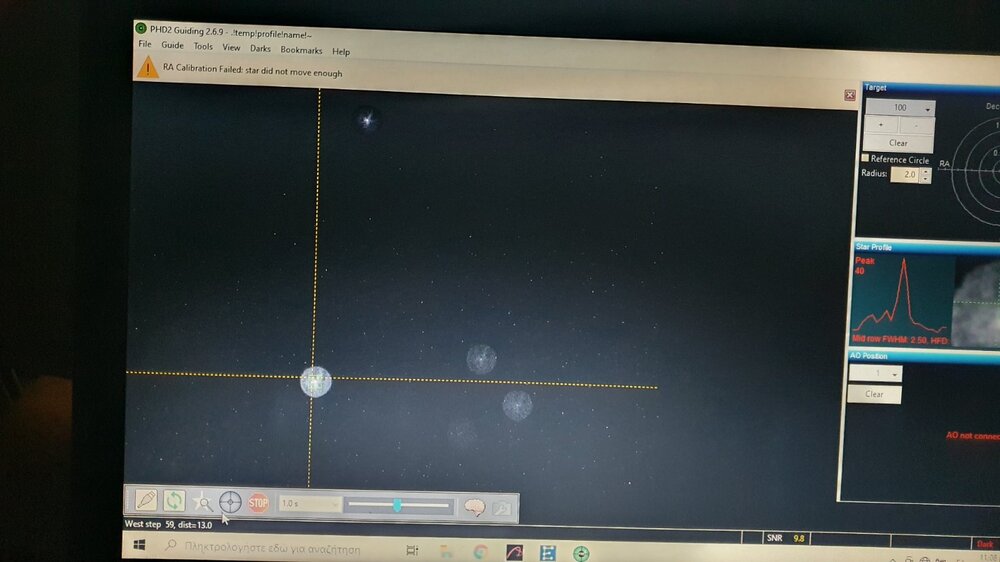Open the brain advanced settings icon
Viewport: 1000px width, 562px height.
click(474, 508)
